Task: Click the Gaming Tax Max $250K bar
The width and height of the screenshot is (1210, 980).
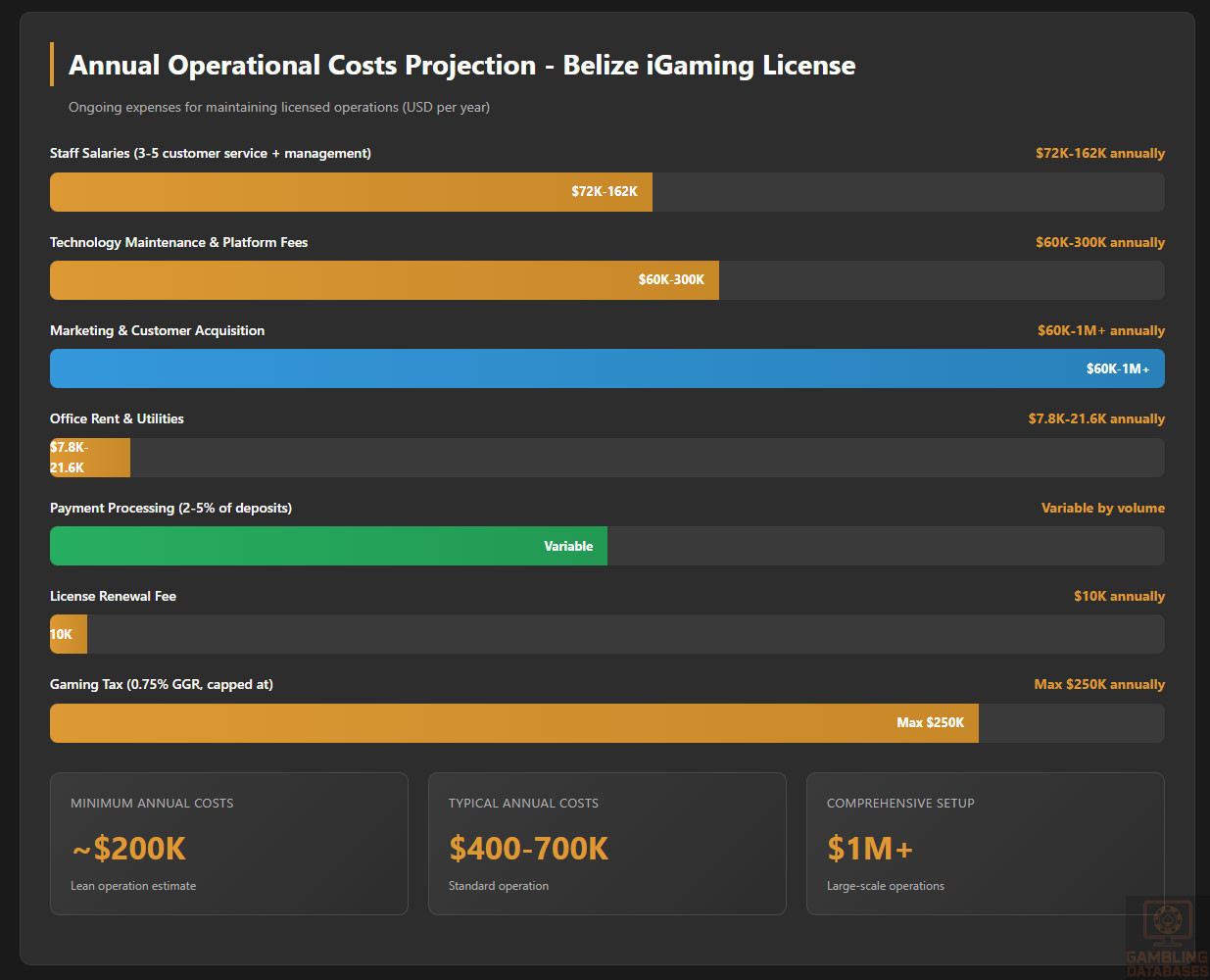Action: [x=513, y=723]
